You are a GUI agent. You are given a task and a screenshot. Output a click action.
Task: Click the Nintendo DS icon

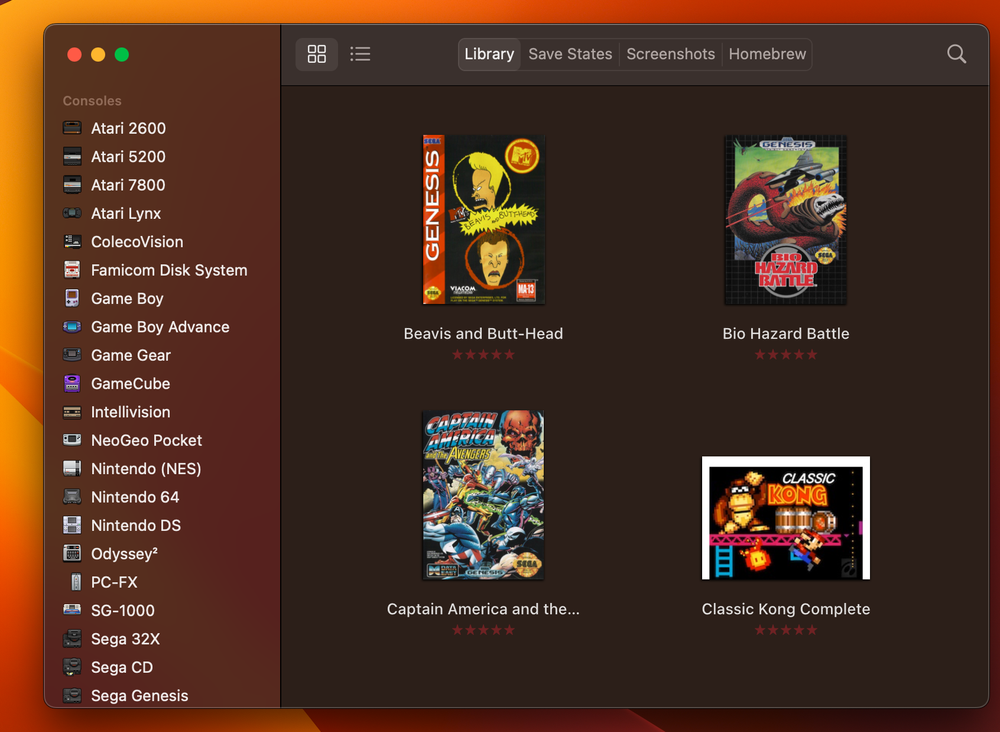coord(72,525)
